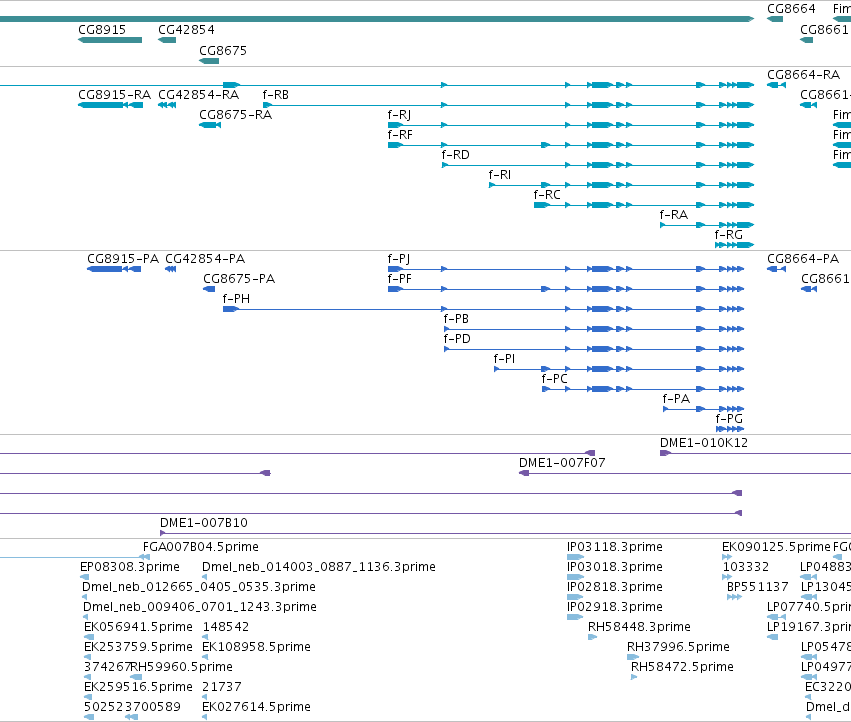Screen dimensions: 851x722
Task: Click transcript f-RJ label
Action: click(x=399, y=115)
